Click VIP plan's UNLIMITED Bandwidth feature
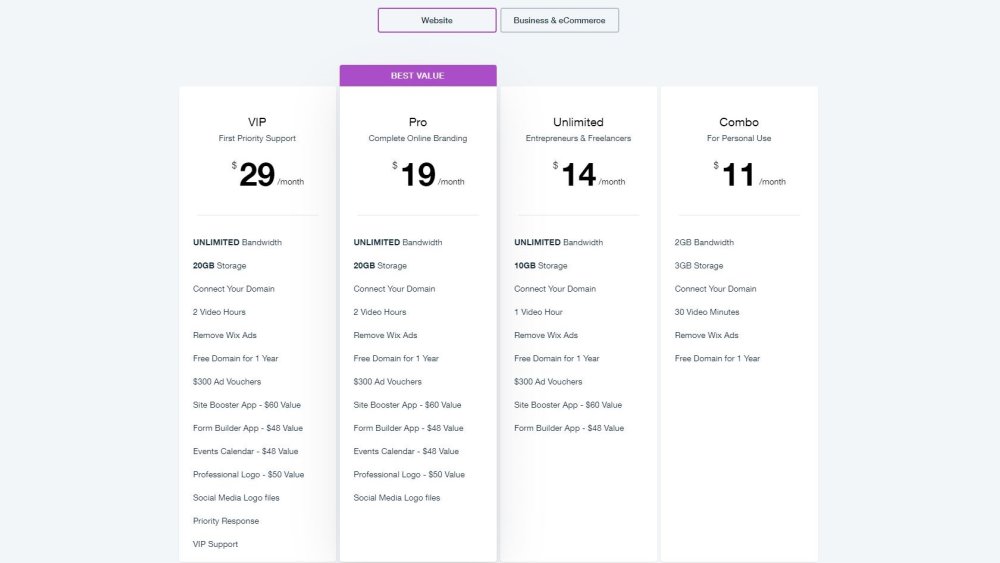The image size is (1000, 563). pos(237,242)
